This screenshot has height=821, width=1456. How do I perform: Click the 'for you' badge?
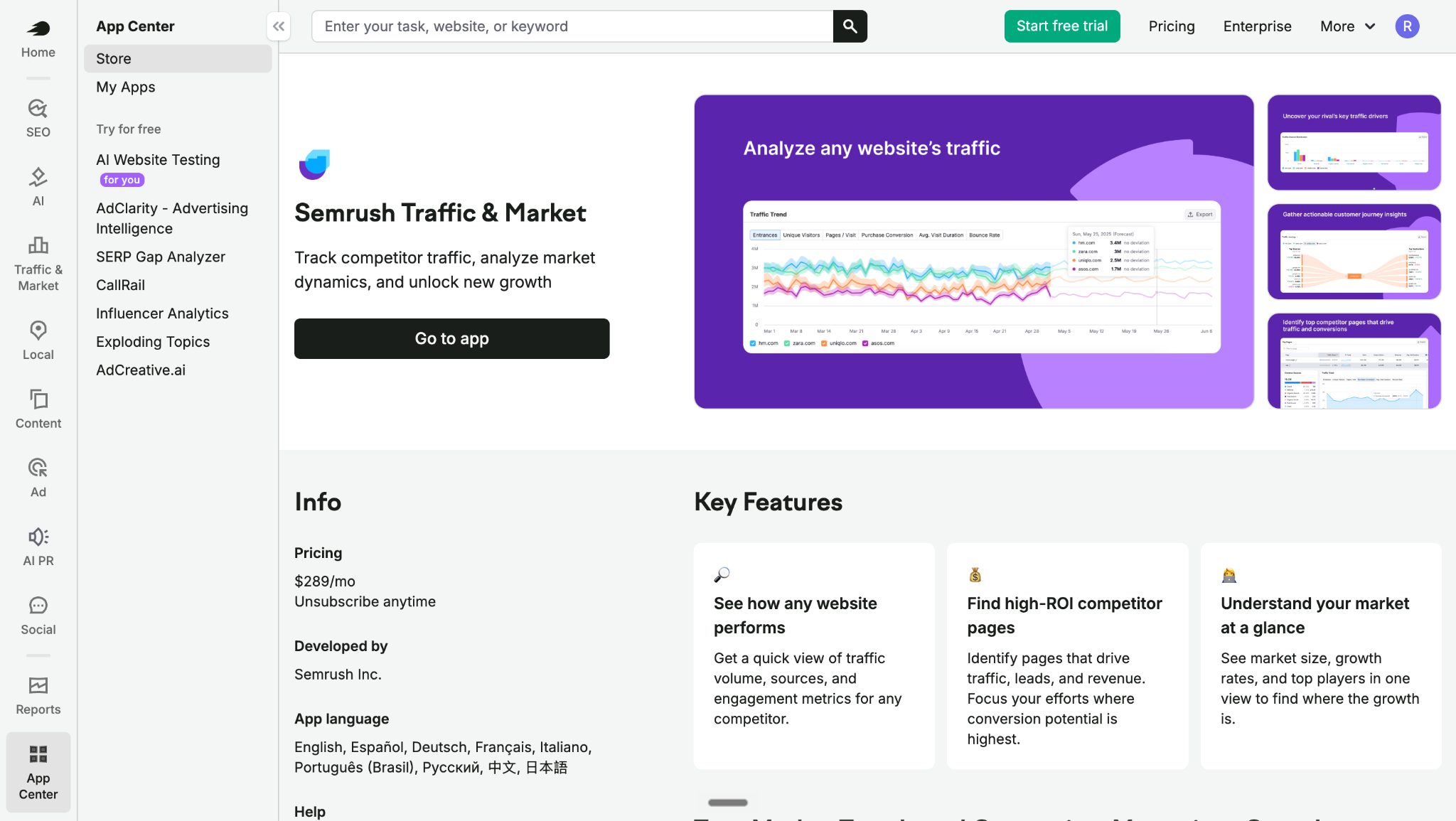coord(122,180)
